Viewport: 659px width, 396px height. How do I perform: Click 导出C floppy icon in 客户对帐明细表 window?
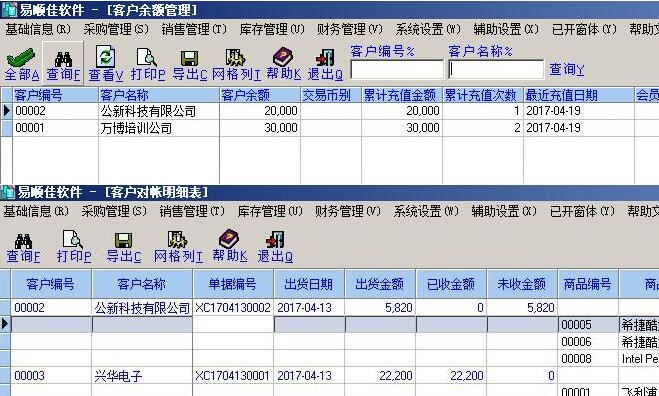click(124, 241)
